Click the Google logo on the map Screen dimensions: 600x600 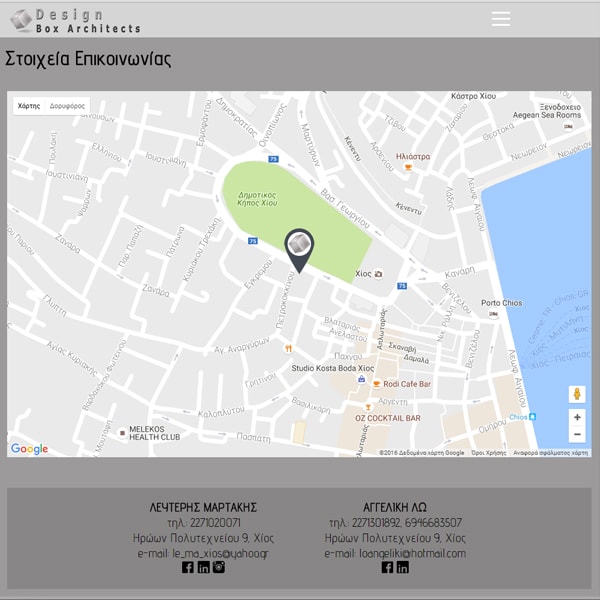pyautogui.click(x=29, y=449)
